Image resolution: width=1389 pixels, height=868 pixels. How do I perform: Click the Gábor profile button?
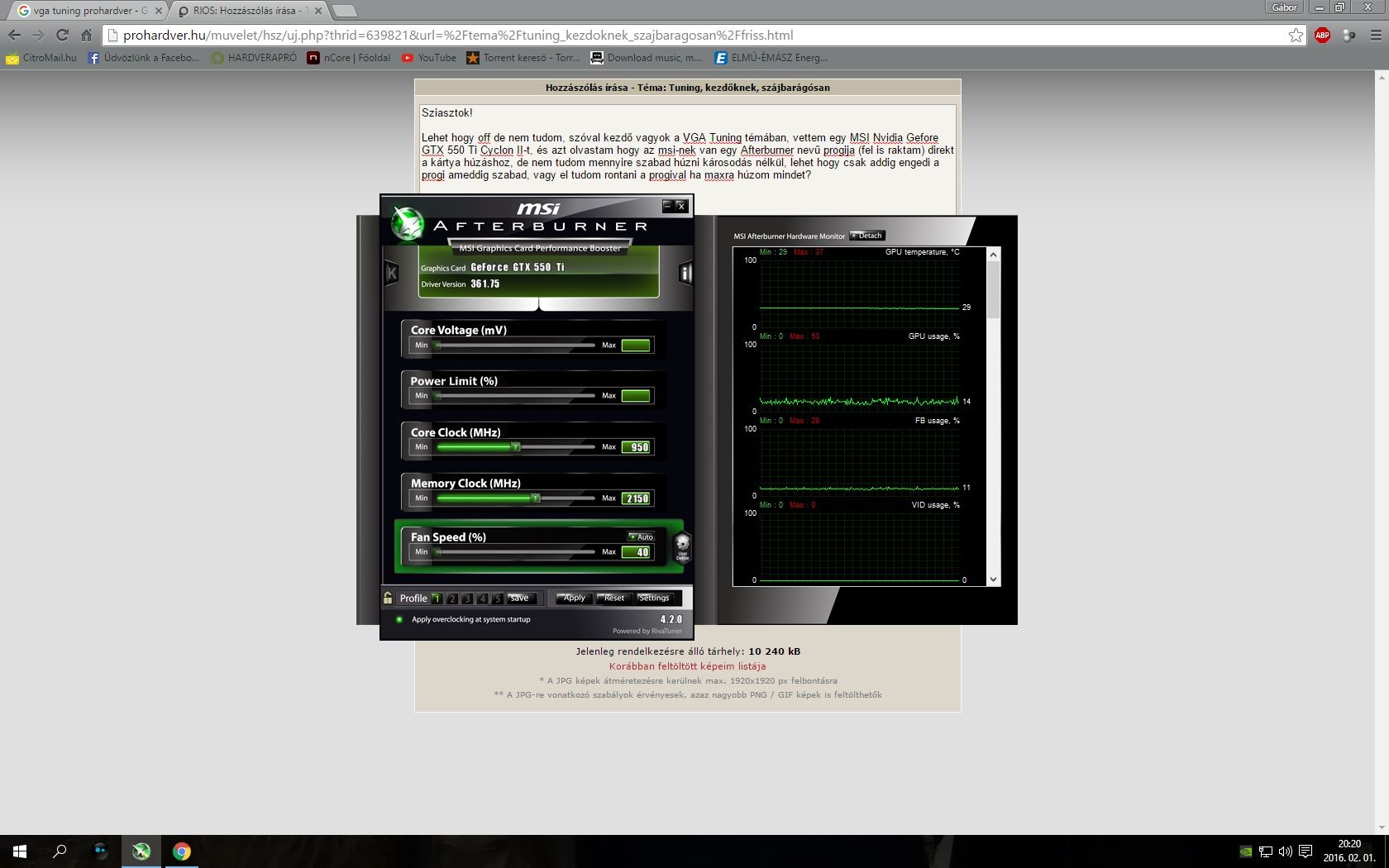point(1284,7)
